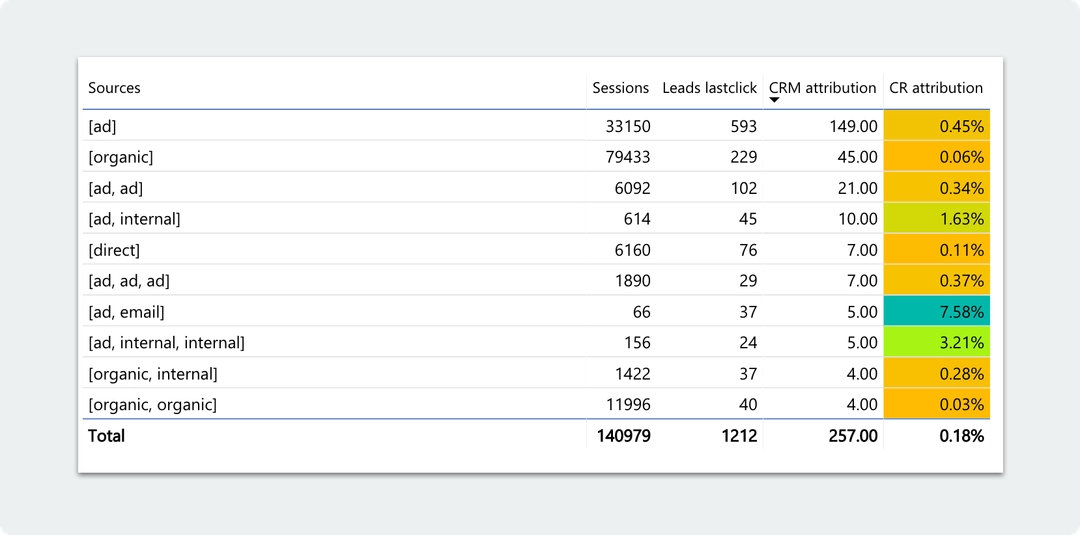Click the 66 sessions value
Screen dimensions: 1080x535
click(641, 312)
